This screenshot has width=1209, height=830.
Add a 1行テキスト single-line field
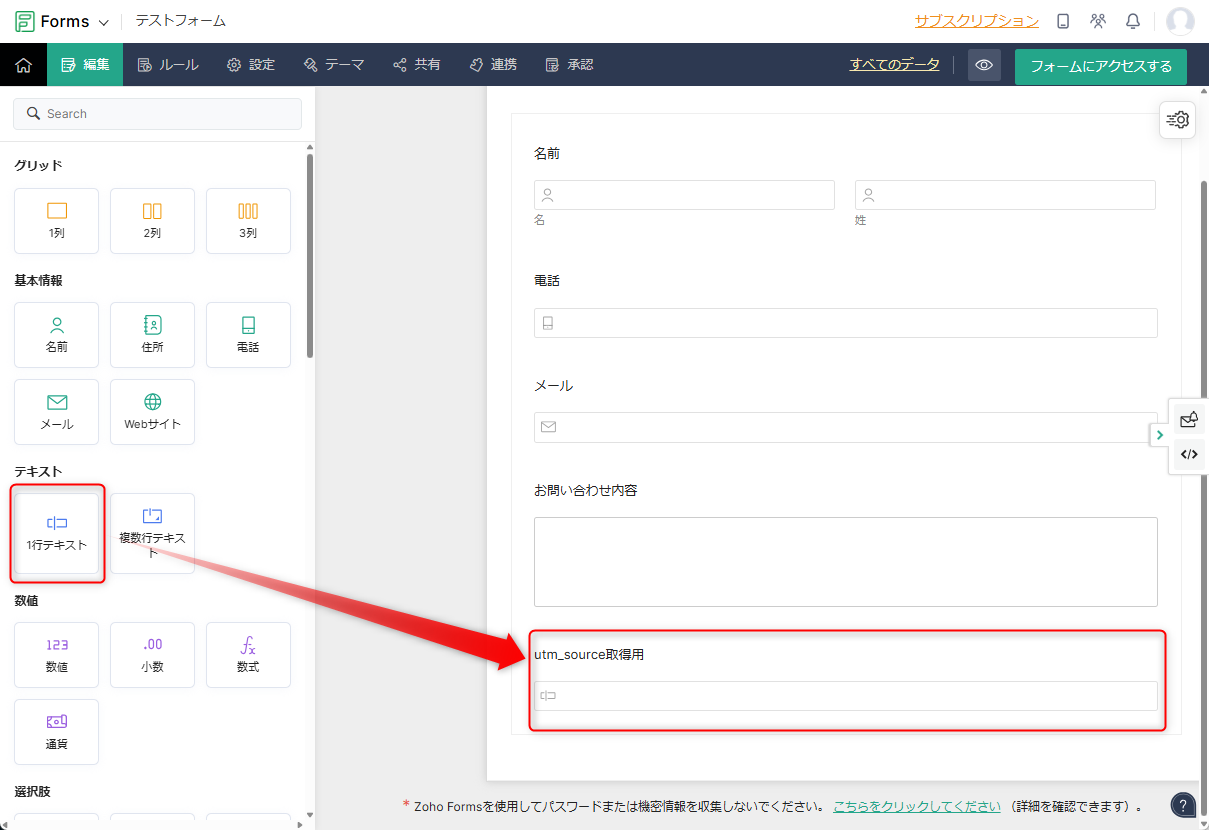[x=57, y=533]
